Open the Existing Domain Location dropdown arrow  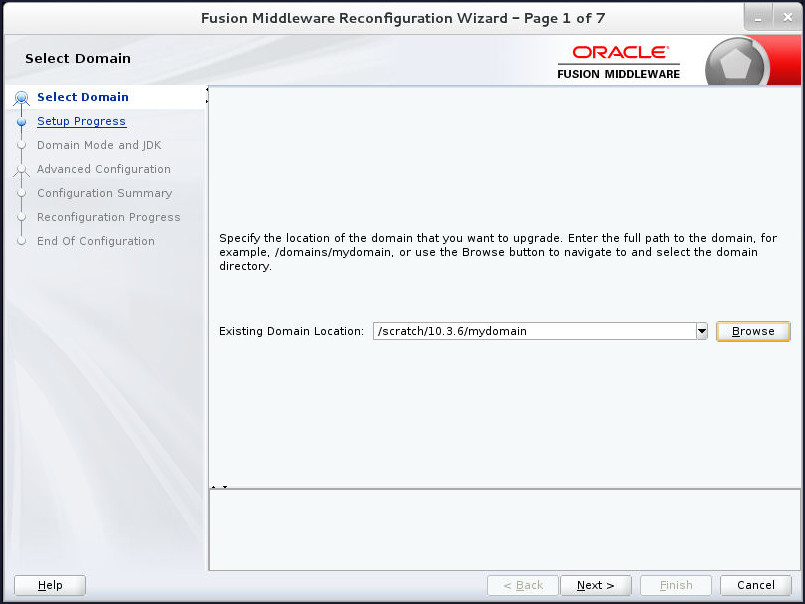point(702,331)
